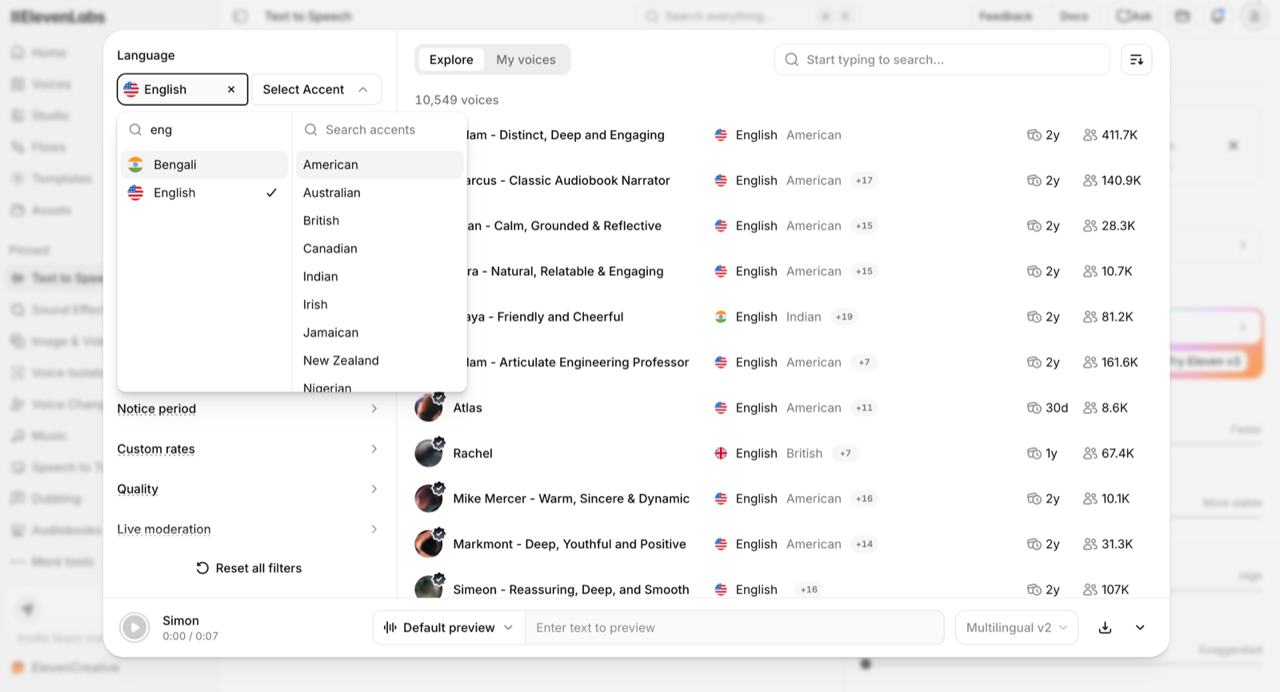Image resolution: width=1280 pixels, height=692 pixels.
Task: Clear the English language selection
Action: pos(231,89)
